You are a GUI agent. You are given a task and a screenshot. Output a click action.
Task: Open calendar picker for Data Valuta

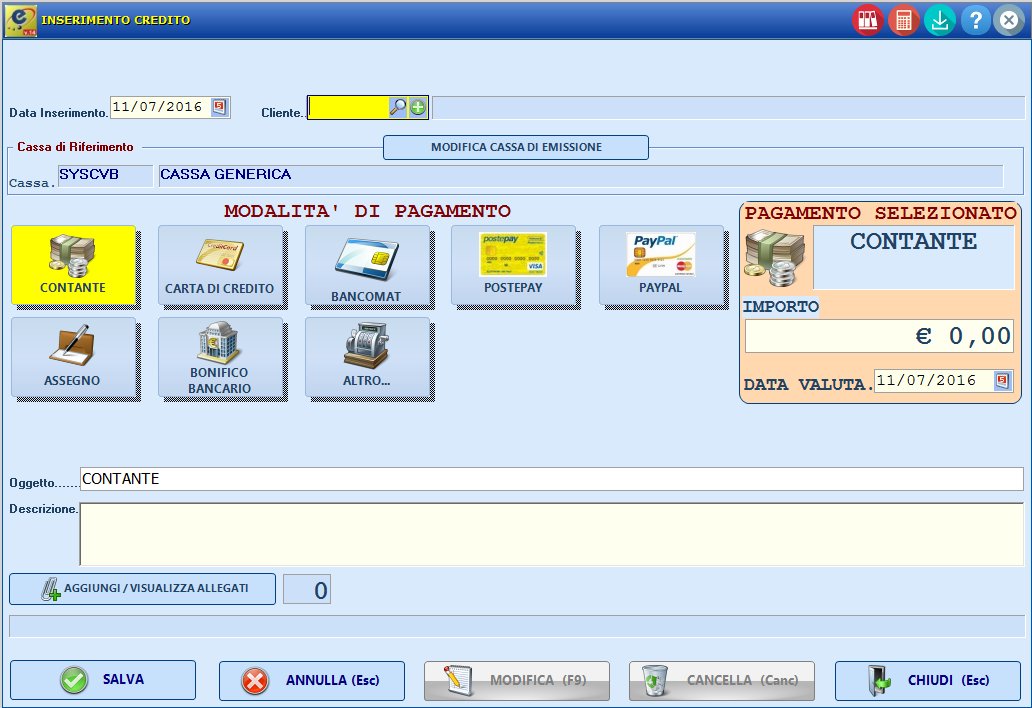tap(1002, 381)
